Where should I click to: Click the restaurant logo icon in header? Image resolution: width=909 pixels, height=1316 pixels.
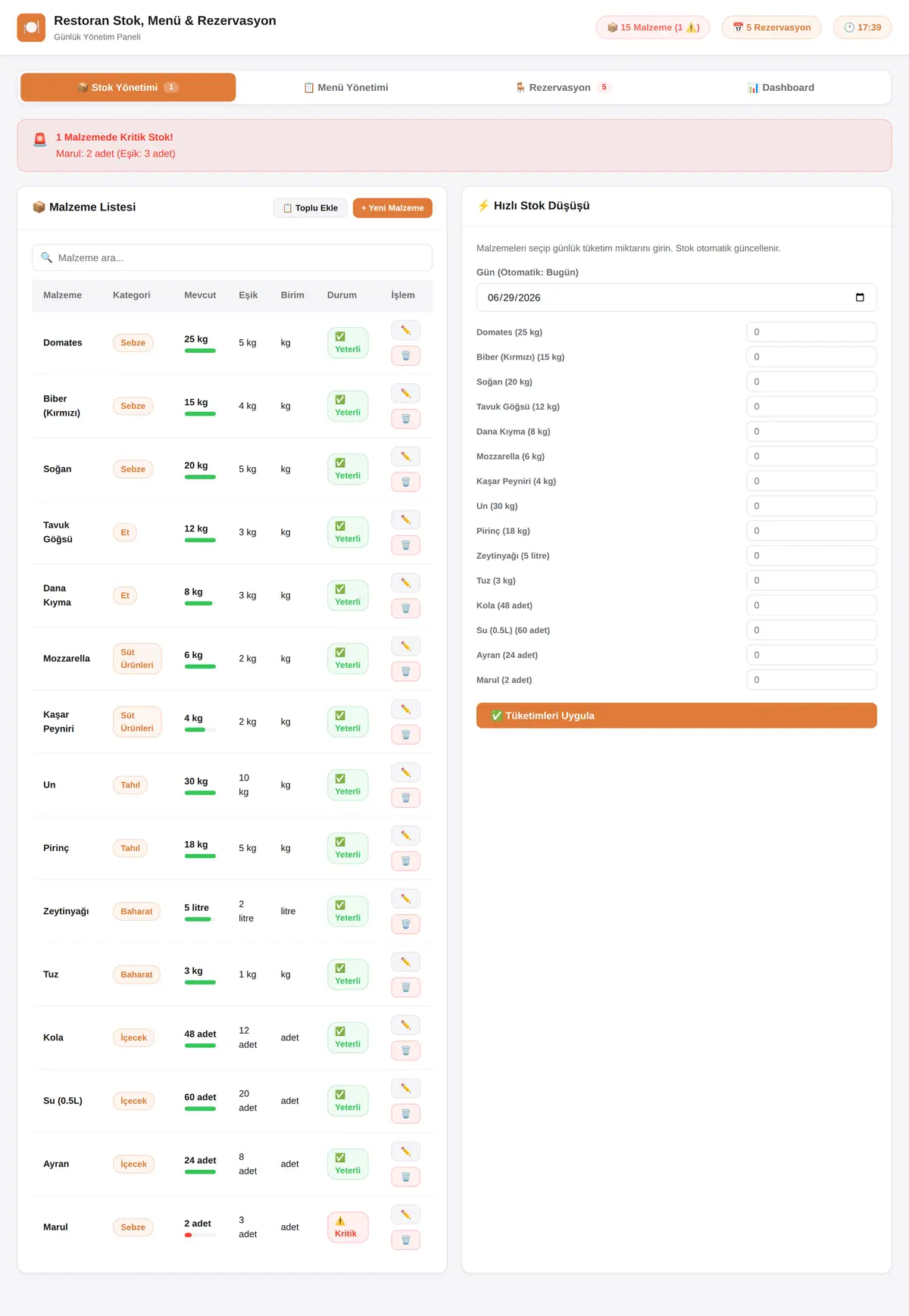click(31, 27)
